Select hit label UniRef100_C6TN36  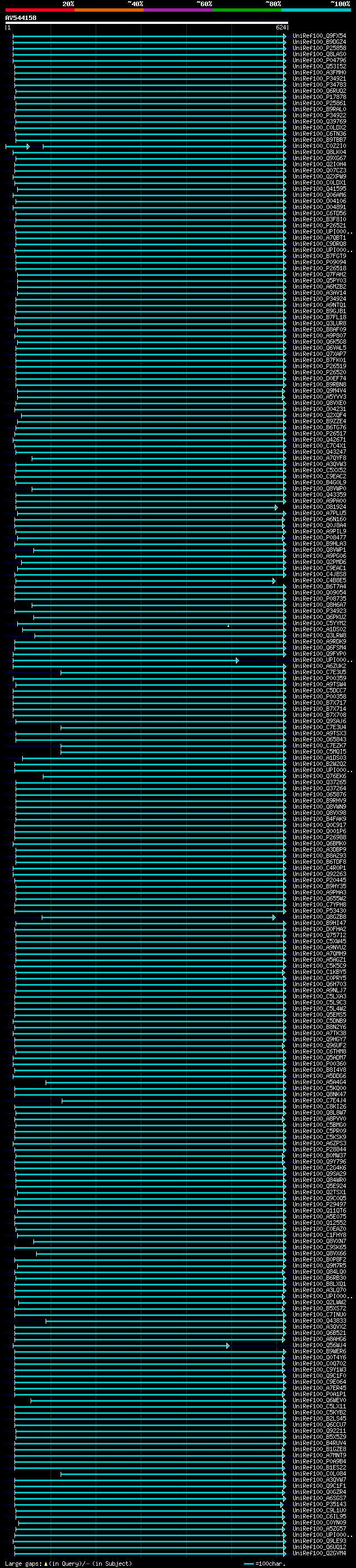319,134
